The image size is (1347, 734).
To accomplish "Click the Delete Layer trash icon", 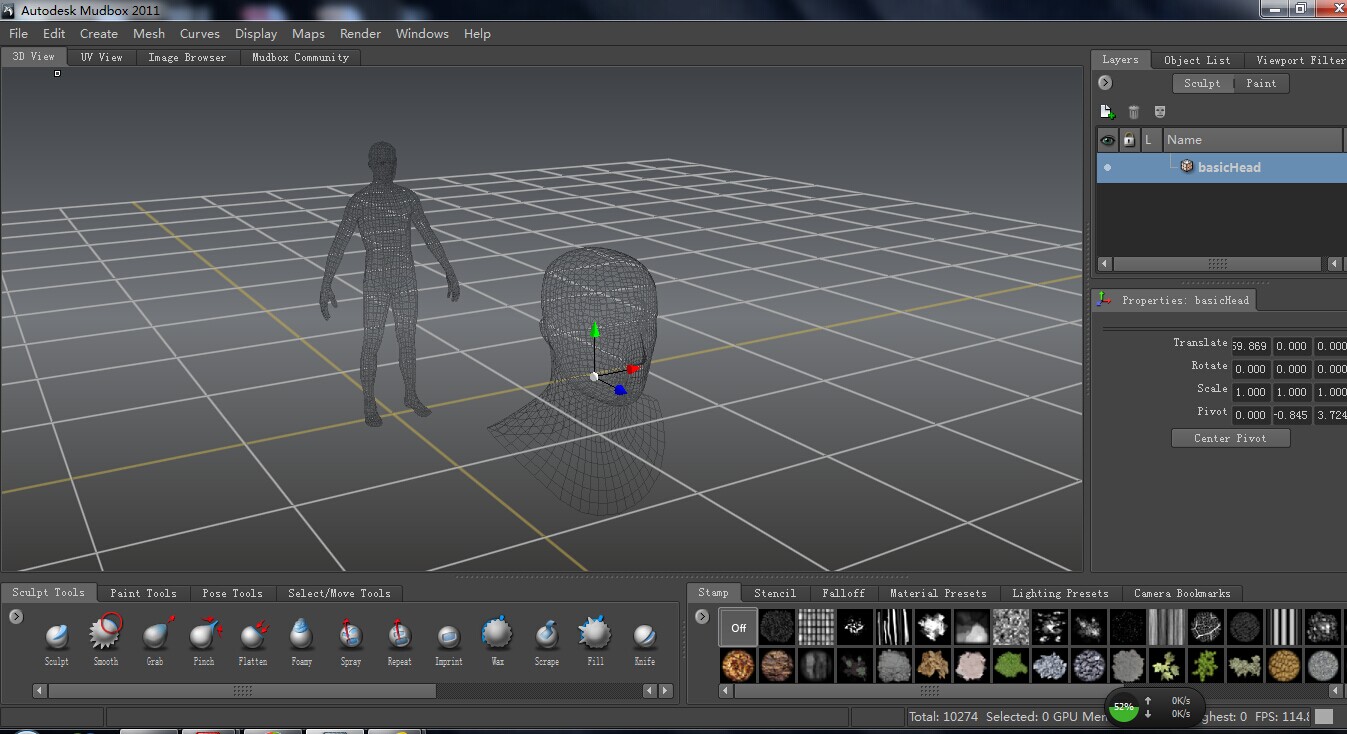I will [1134, 112].
